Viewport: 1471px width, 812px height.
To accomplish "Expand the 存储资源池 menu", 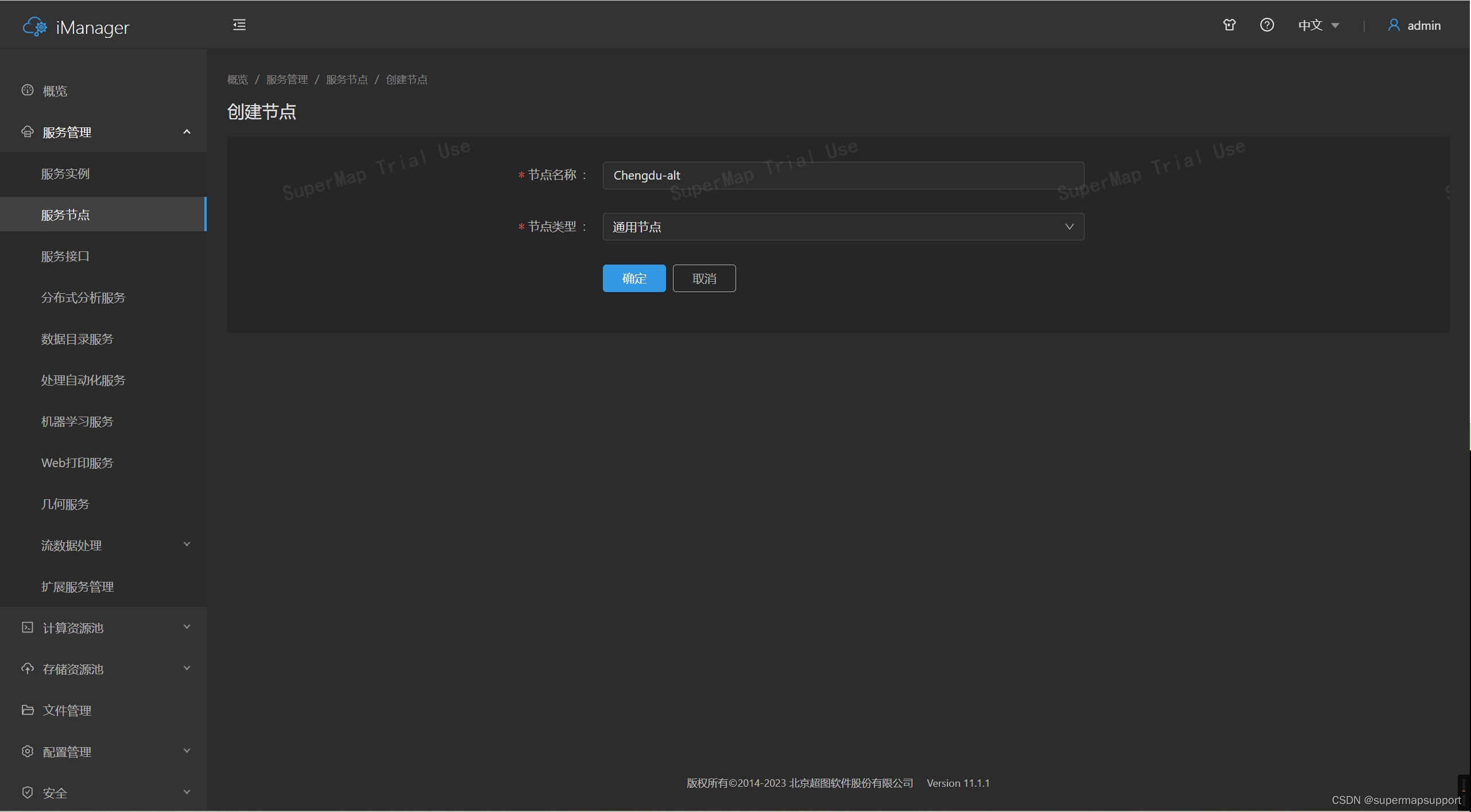I will (187, 669).
